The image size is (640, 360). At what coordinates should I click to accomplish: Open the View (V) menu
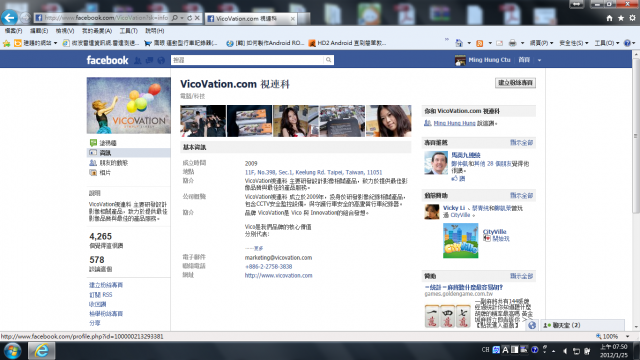pos(65,31)
